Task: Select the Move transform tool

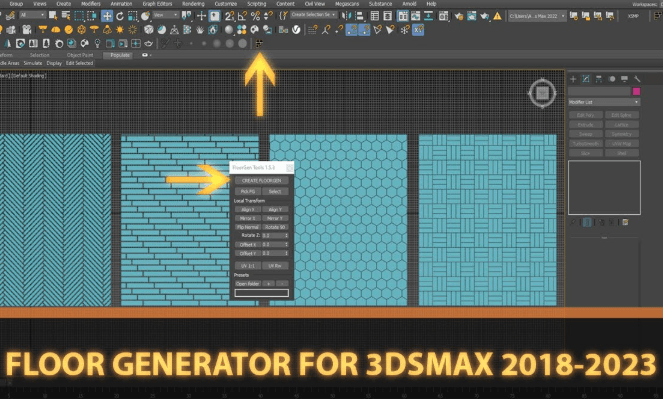Action: [107, 16]
